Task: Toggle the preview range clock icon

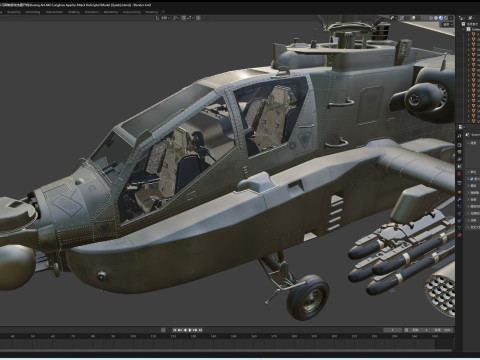Action: (x=406, y=330)
